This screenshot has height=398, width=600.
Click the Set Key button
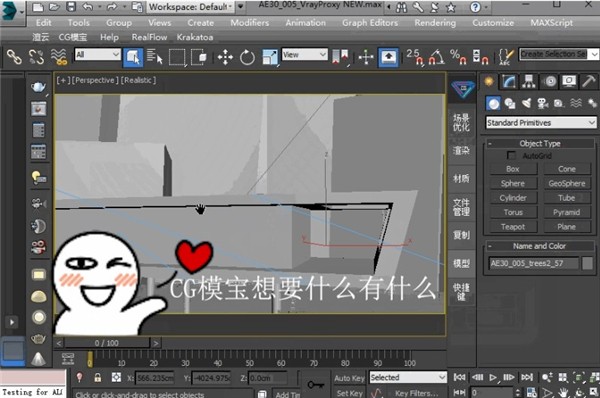349,393
